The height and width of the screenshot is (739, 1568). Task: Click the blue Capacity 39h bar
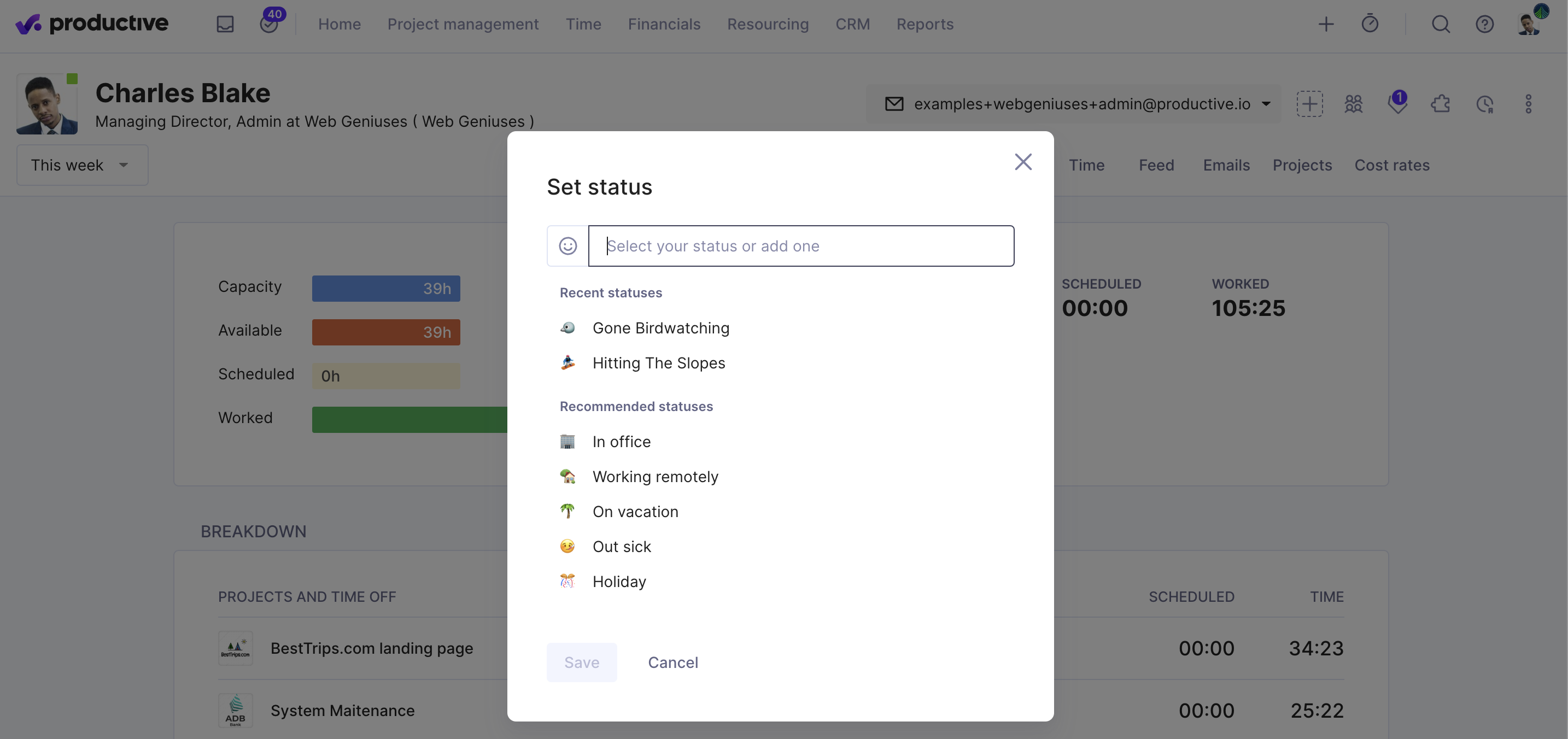(x=386, y=289)
